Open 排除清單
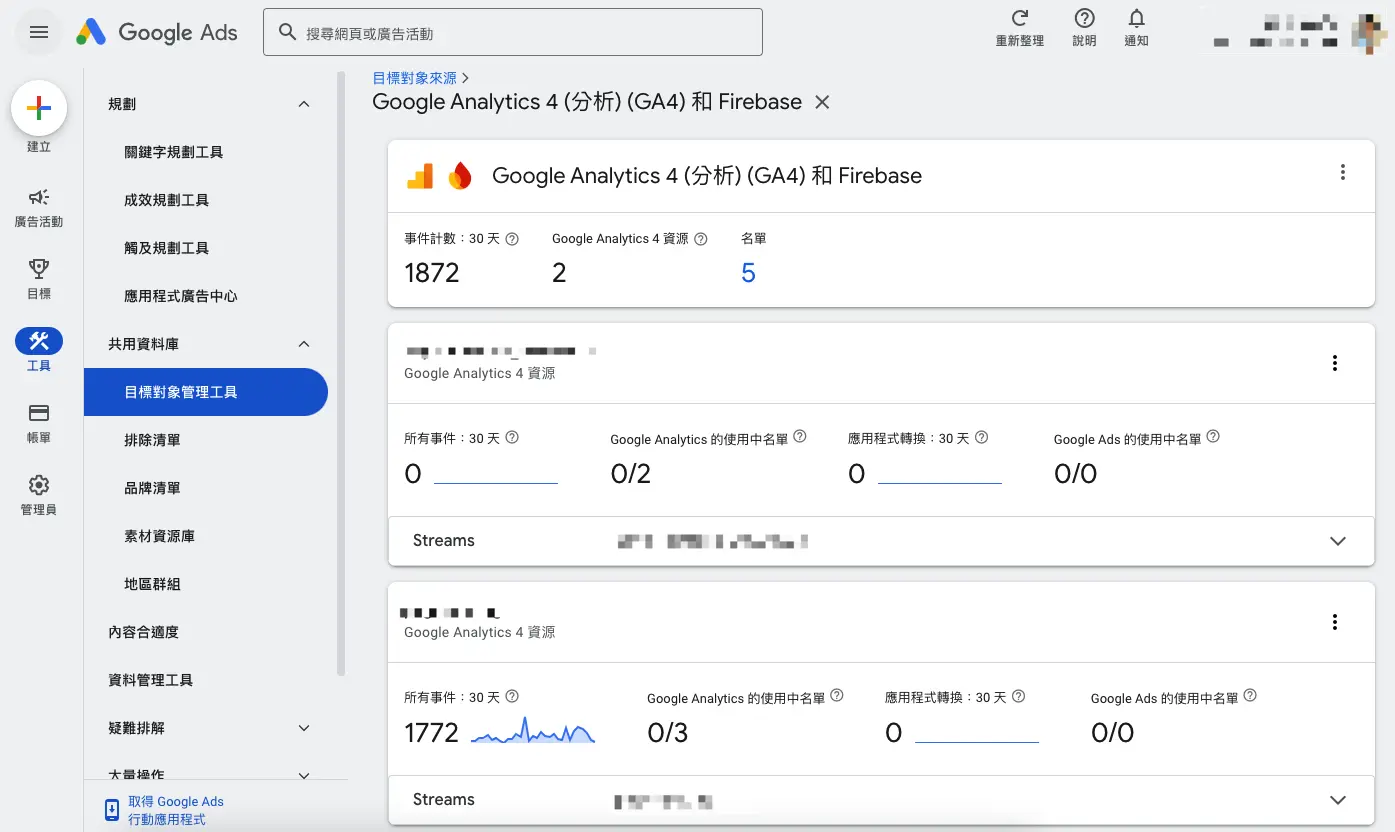Viewport: 1395px width, 832px height. (x=153, y=440)
